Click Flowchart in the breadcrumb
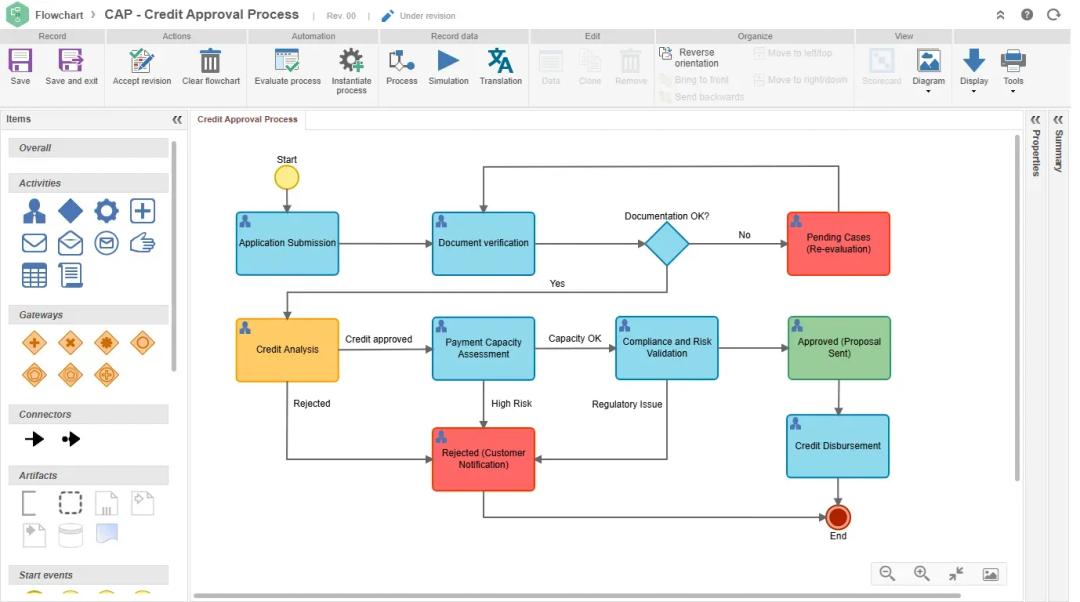This screenshot has width=1080, height=602. point(59,15)
